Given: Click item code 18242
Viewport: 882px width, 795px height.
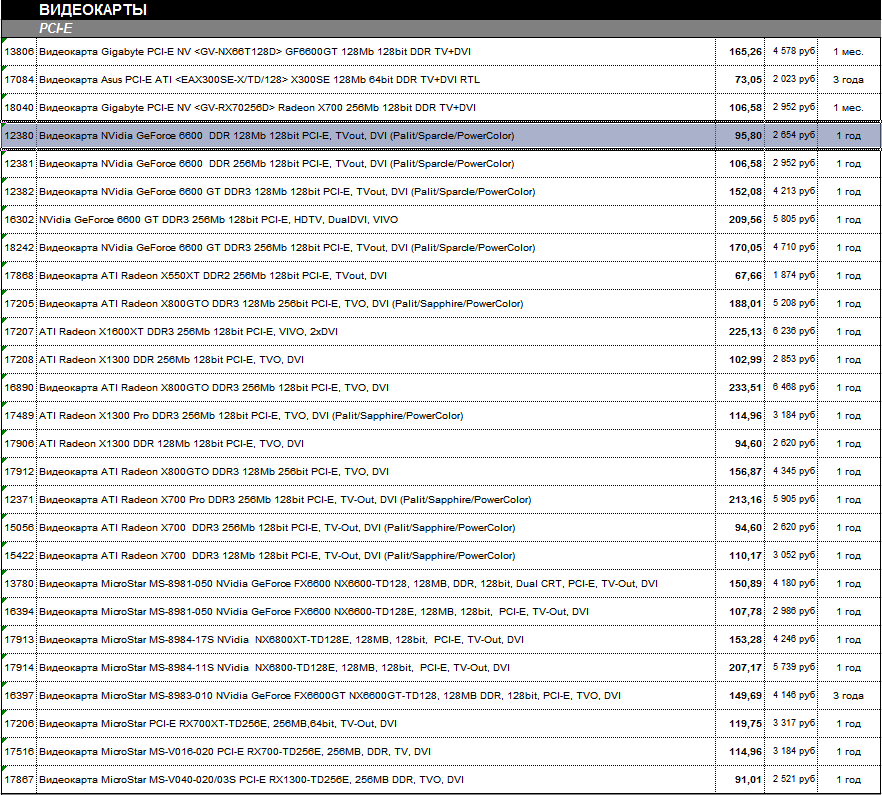Looking at the screenshot, I should tap(19, 248).
